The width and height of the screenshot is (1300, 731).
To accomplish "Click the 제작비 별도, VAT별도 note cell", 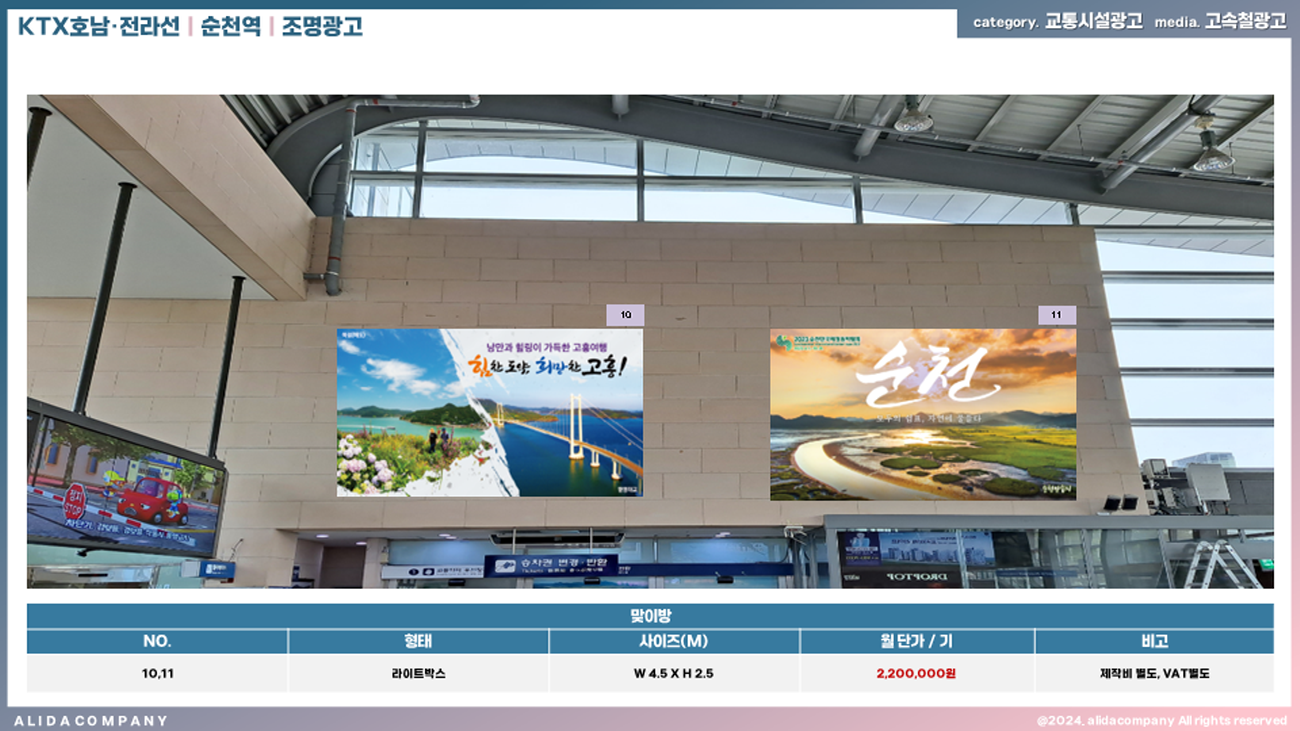I will (1154, 673).
